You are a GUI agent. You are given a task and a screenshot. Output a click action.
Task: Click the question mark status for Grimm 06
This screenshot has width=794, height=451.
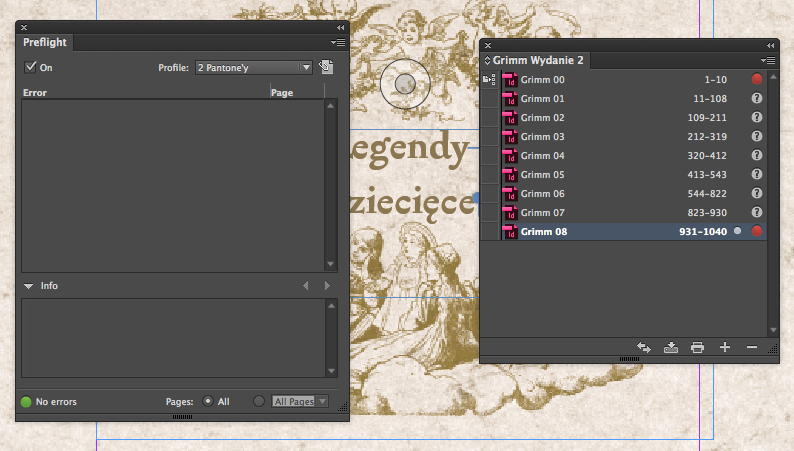pos(757,193)
